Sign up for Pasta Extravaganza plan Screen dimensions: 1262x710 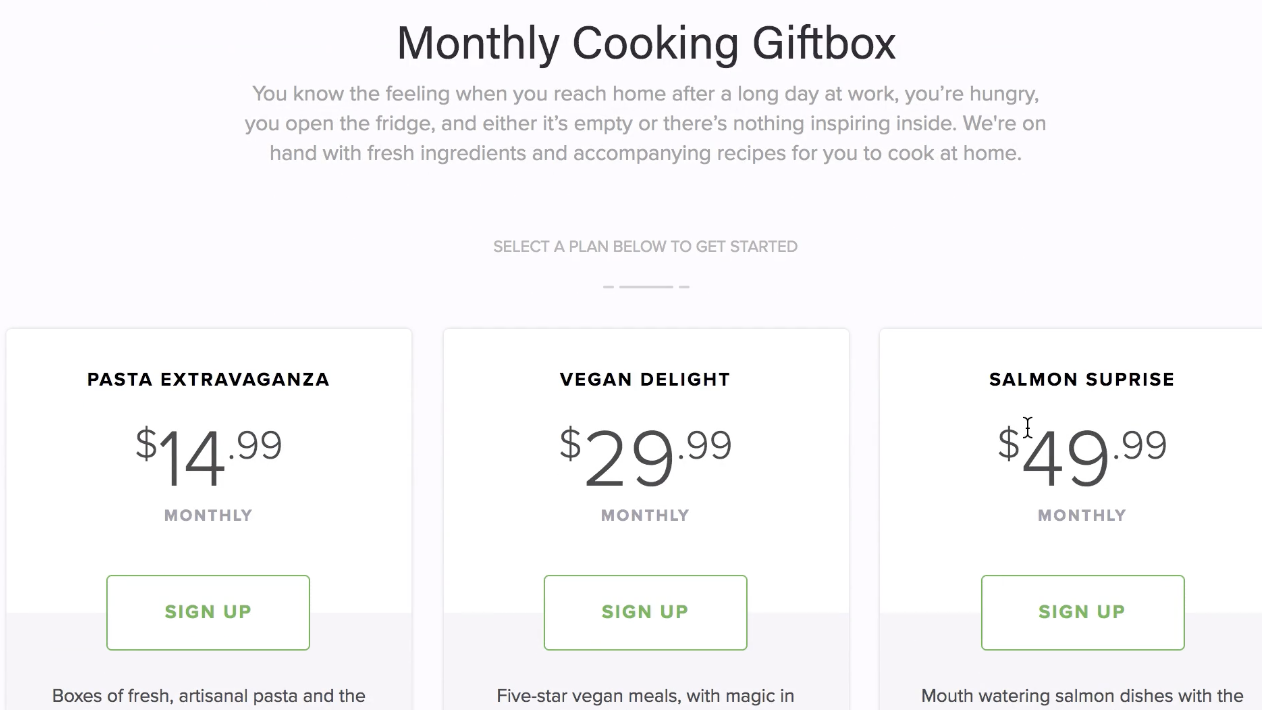point(208,612)
